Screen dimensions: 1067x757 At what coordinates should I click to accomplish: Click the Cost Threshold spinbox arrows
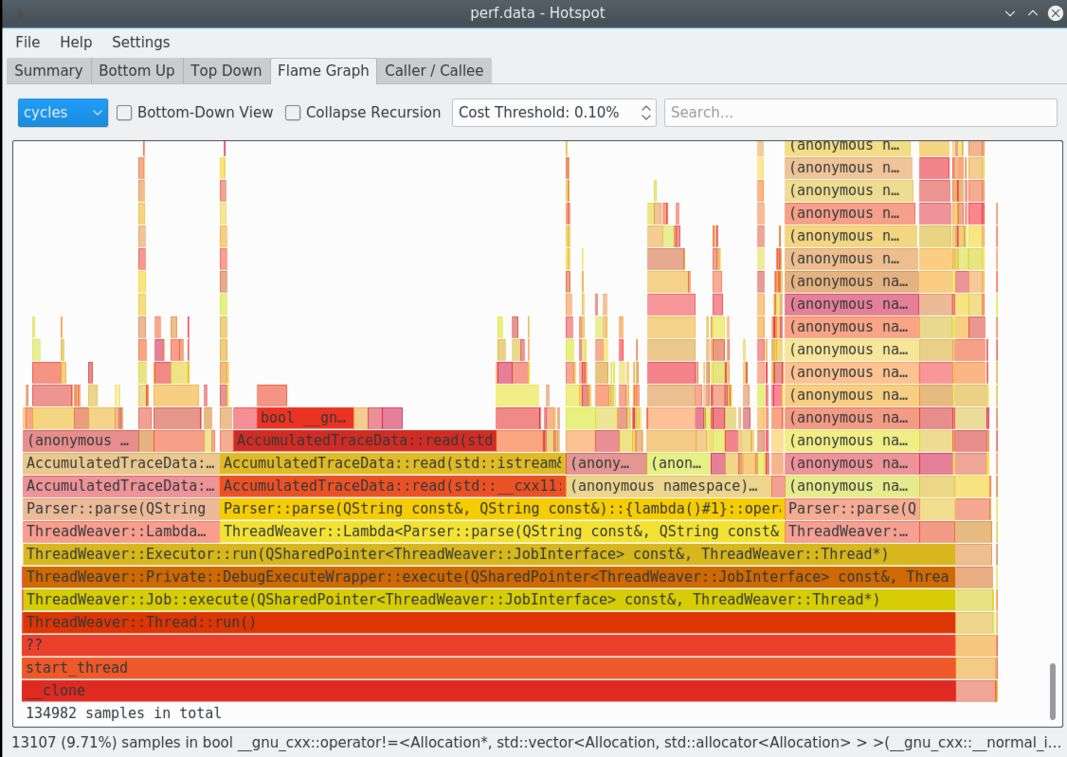click(x=646, y=112)
